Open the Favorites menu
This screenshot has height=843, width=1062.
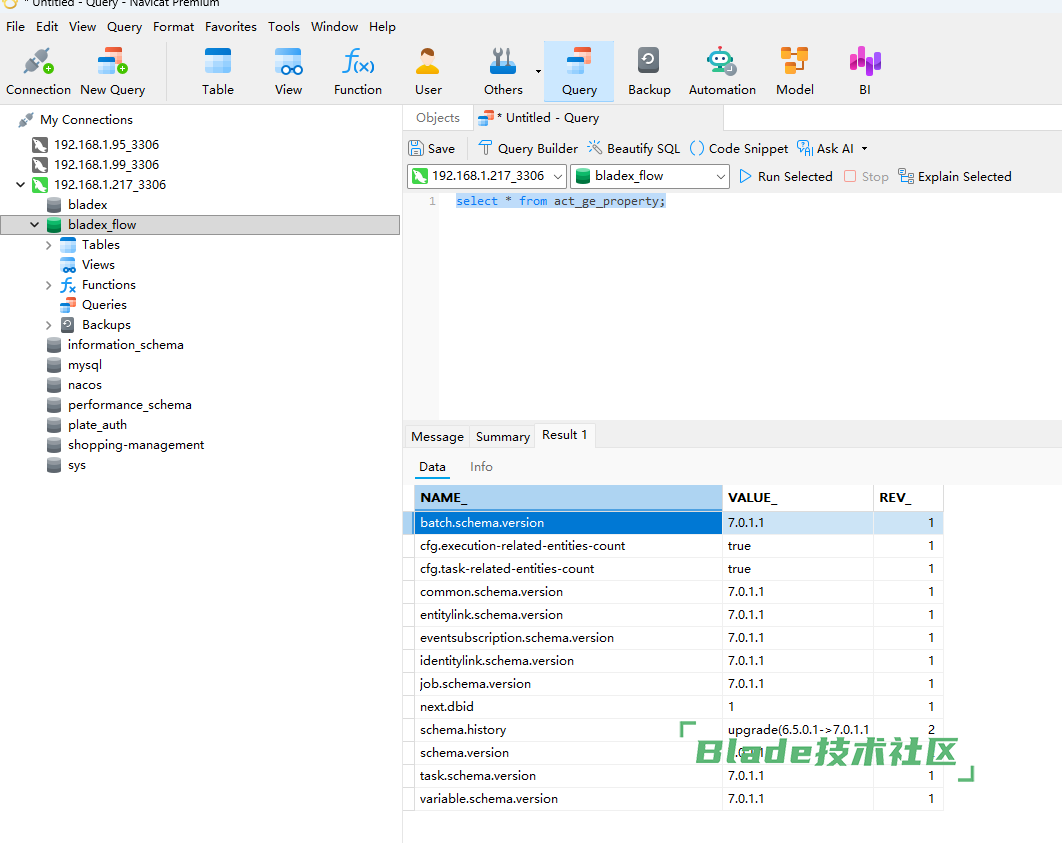pyautogui.click(x=230, y=26)
